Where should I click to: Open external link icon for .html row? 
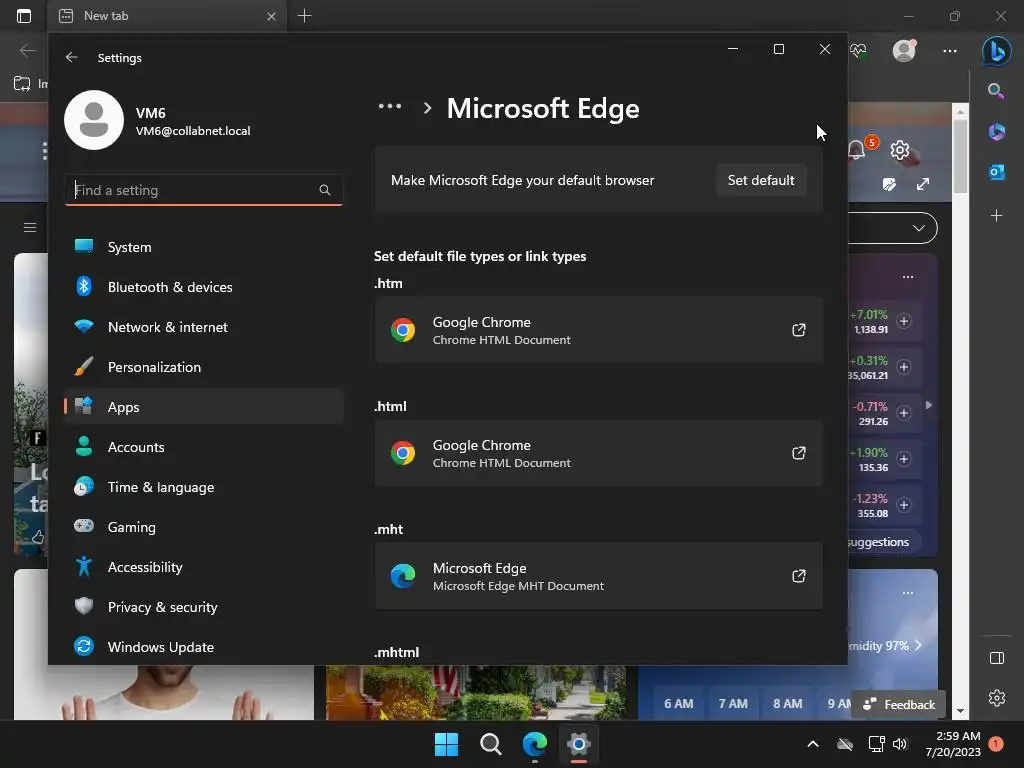click(x=799, y=453)
